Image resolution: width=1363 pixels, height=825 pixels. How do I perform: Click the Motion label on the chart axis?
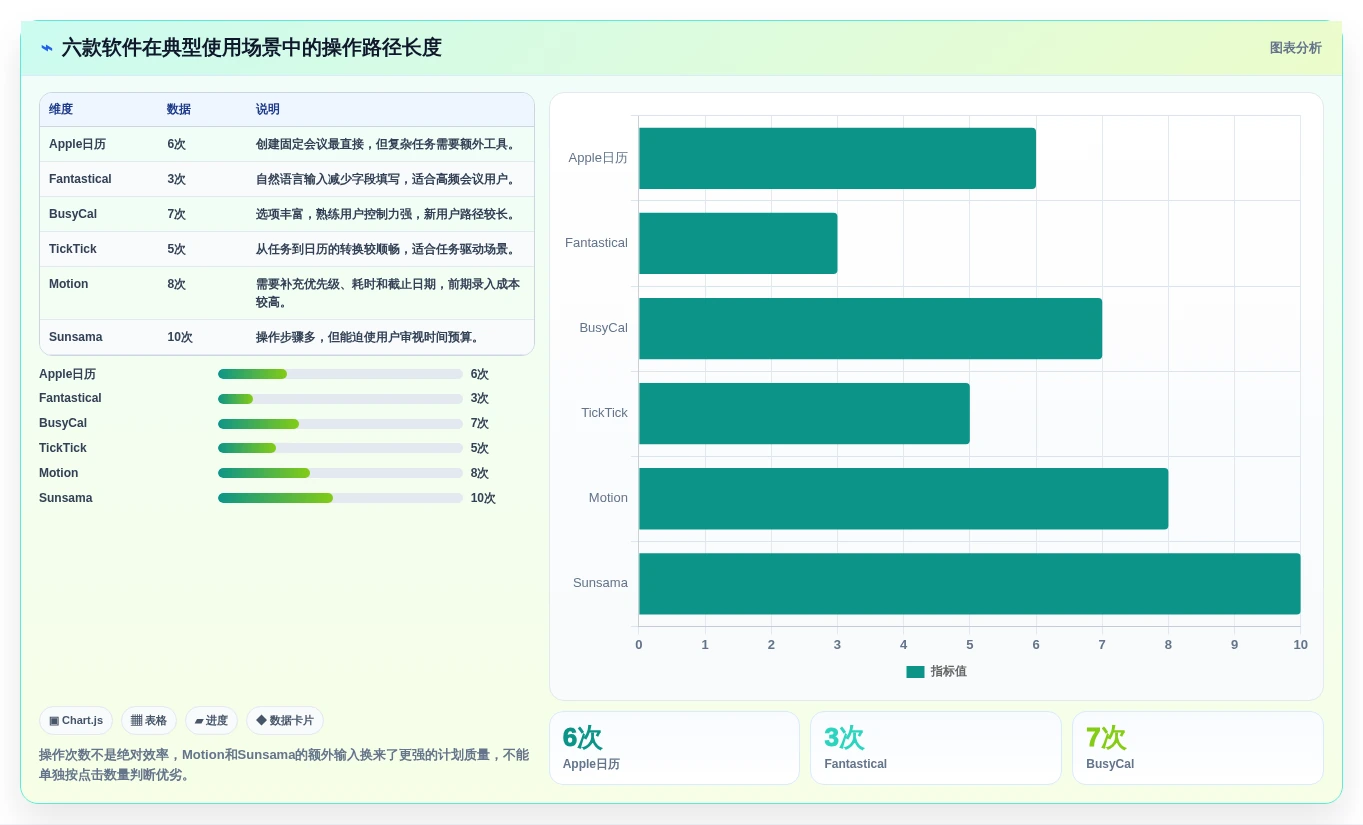point(608,498)
